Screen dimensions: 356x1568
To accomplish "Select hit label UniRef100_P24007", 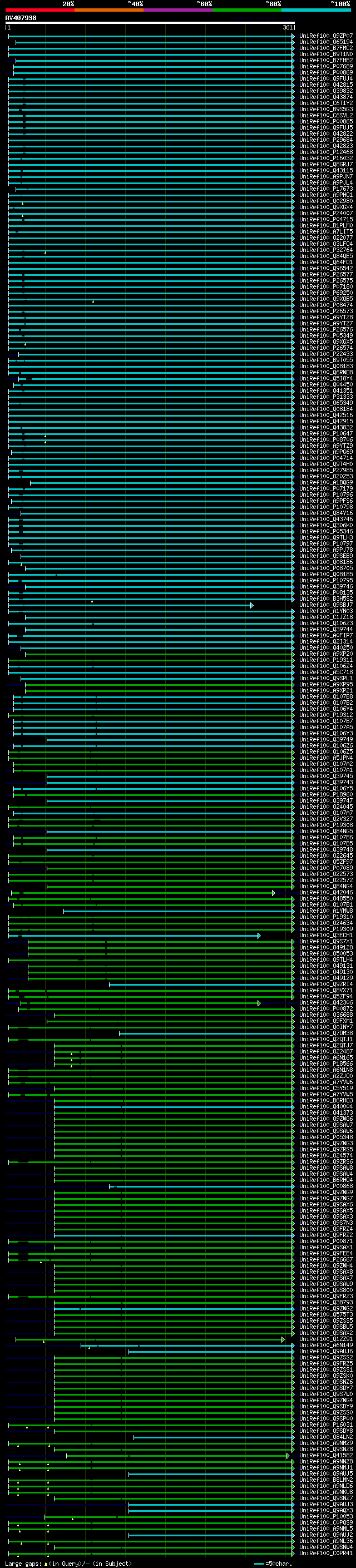I will (325, 213).
